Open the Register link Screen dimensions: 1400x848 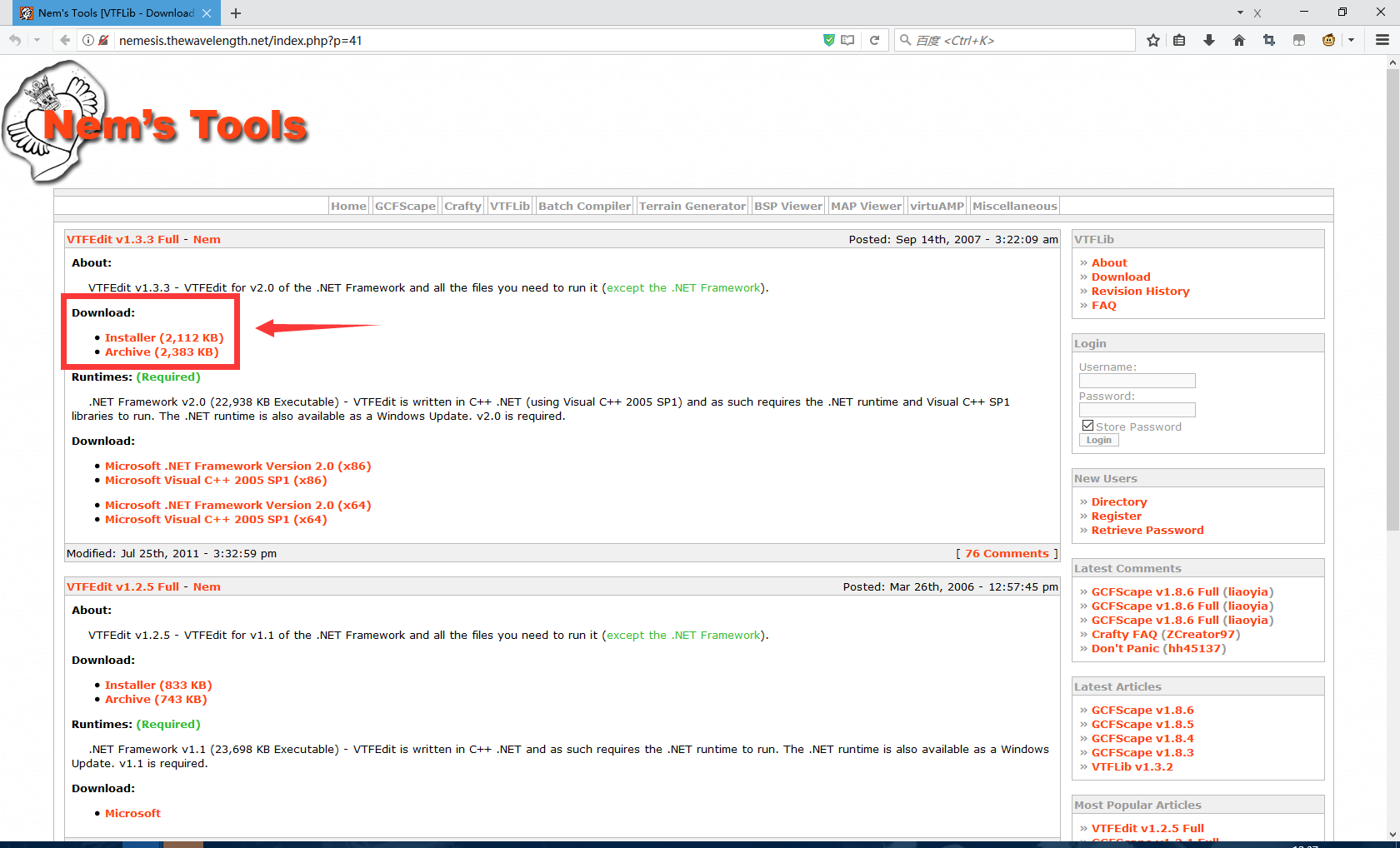[x=1117, y=516]
